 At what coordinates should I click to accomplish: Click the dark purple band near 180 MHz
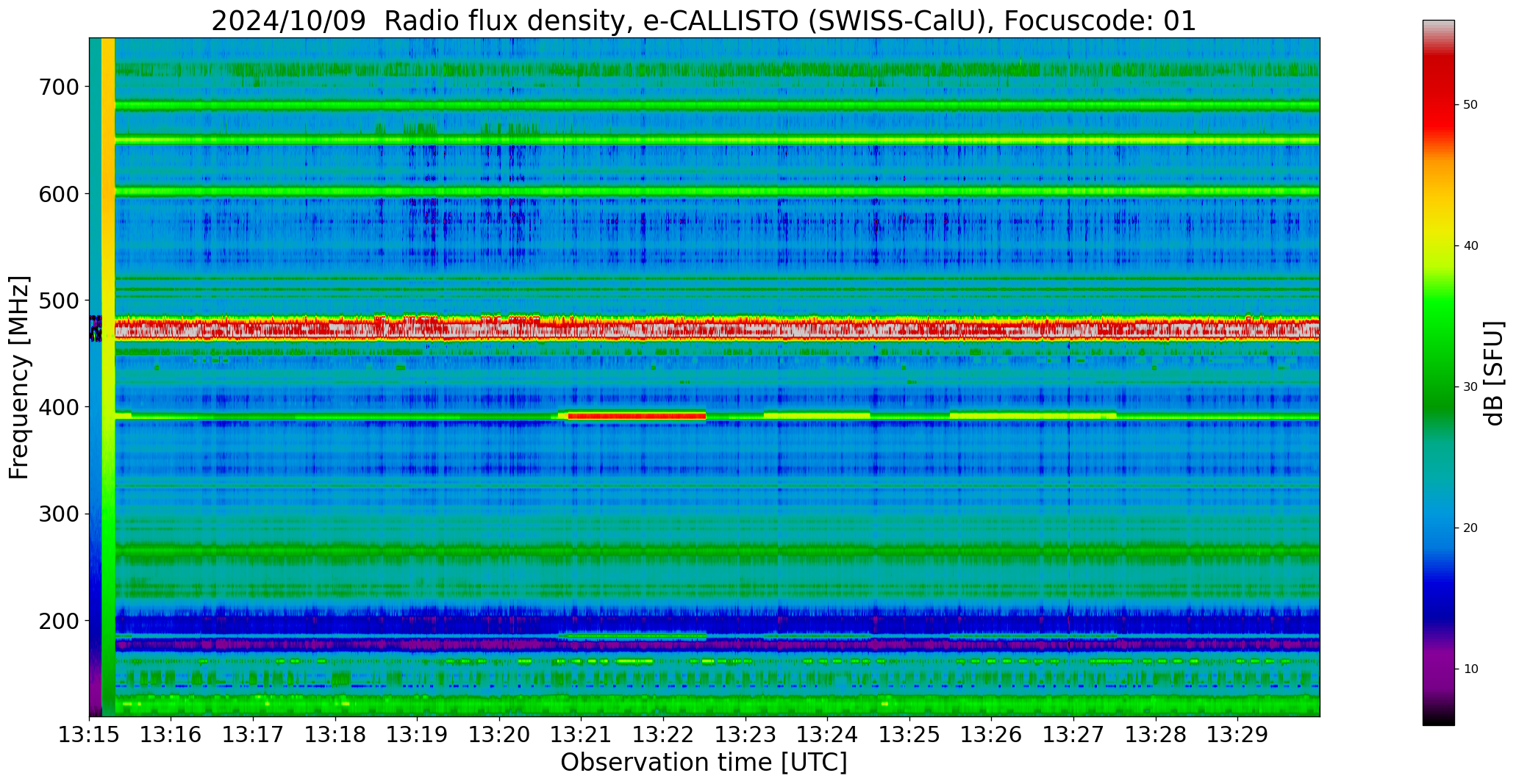(x=717, y=644)
